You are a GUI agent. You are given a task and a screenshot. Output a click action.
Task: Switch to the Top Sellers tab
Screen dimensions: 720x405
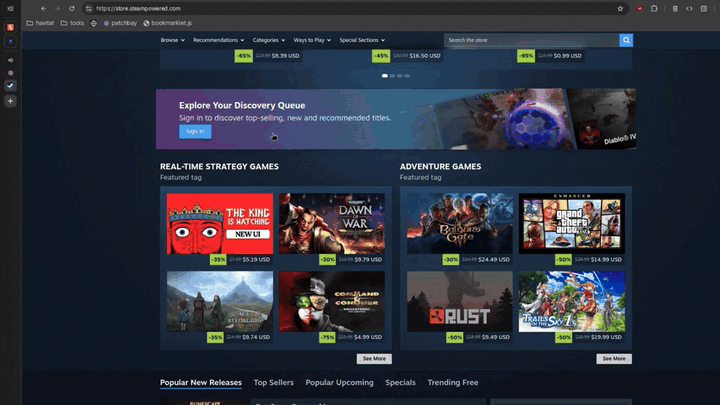273,382
